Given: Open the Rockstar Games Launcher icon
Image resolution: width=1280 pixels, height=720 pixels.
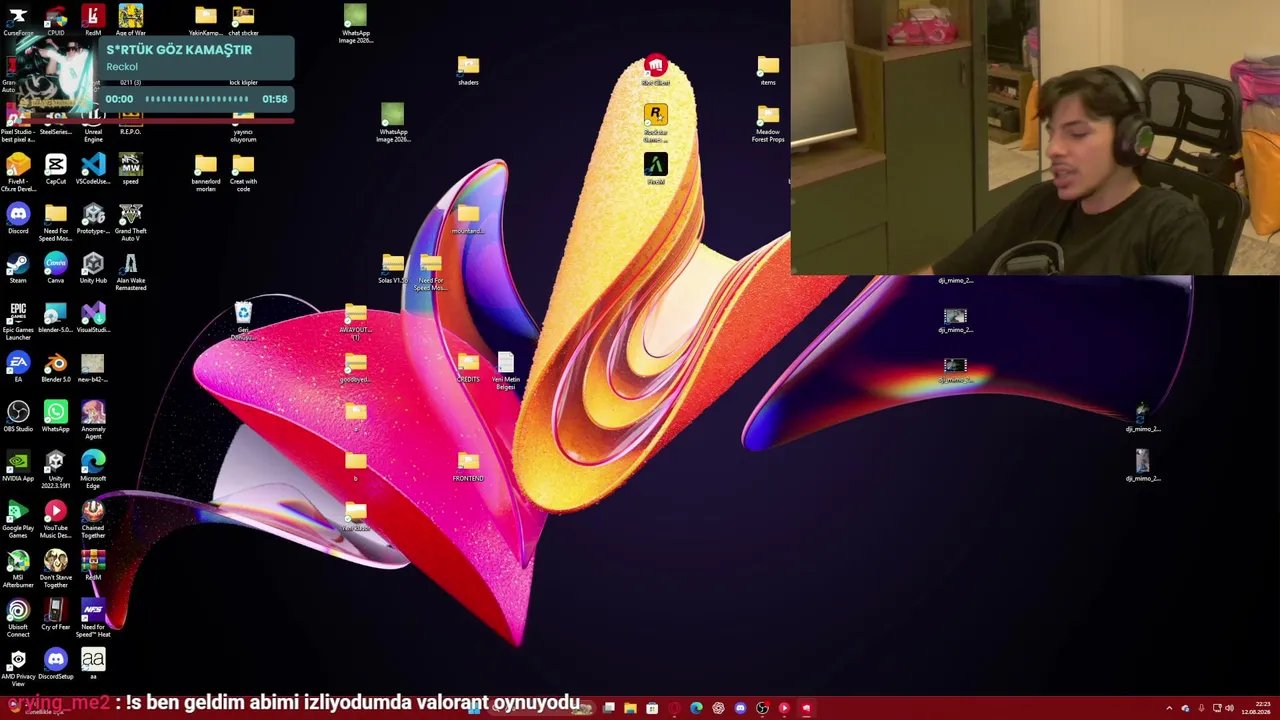Looking at the screenshot, I should (655, 123).
